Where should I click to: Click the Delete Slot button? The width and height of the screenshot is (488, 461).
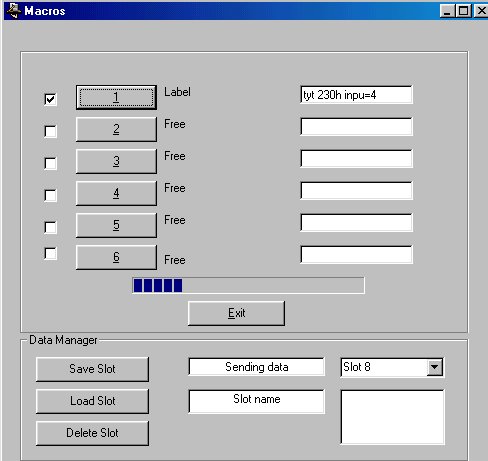click(x=92, y=433)
